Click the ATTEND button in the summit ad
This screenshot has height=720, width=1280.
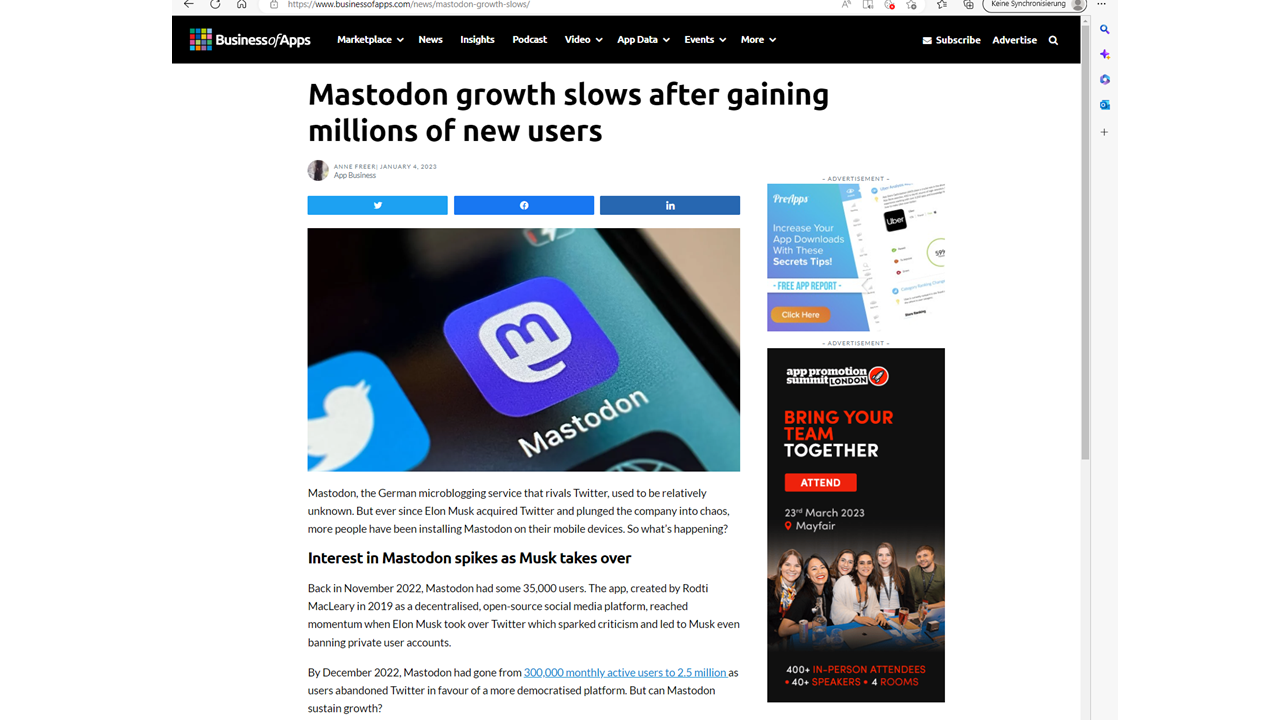820,483
